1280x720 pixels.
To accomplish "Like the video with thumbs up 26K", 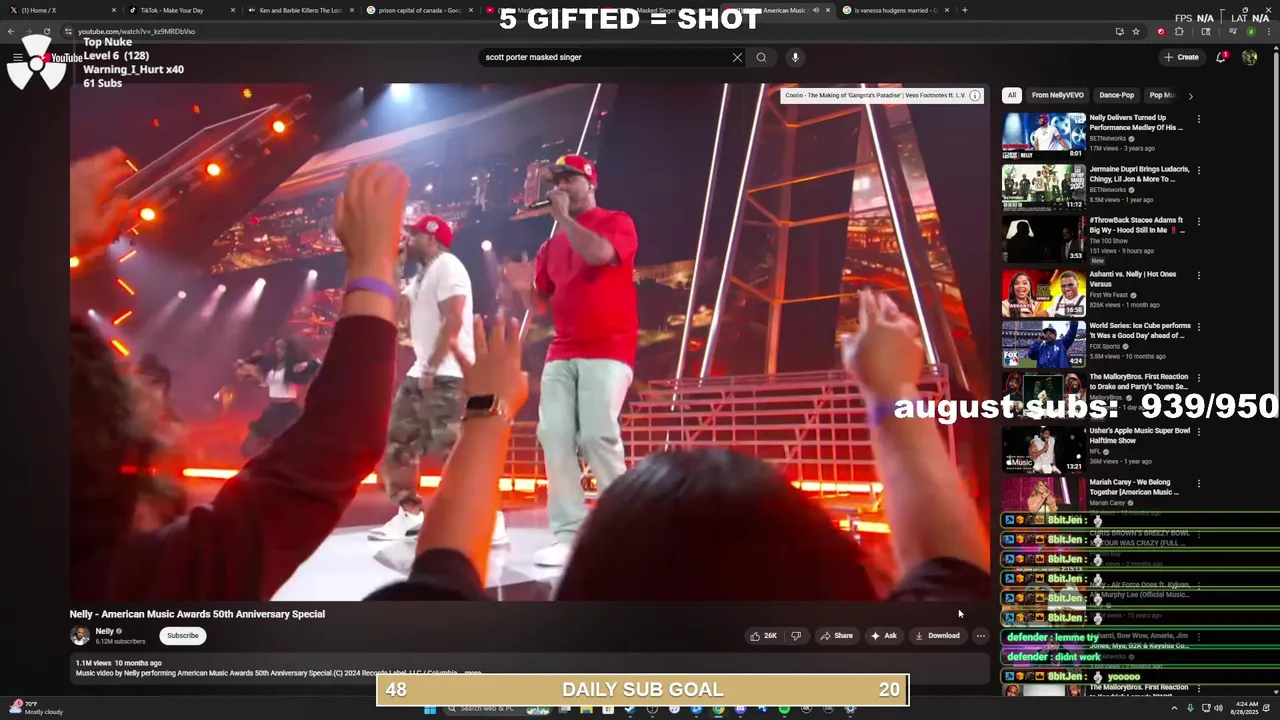I will 764,636.
